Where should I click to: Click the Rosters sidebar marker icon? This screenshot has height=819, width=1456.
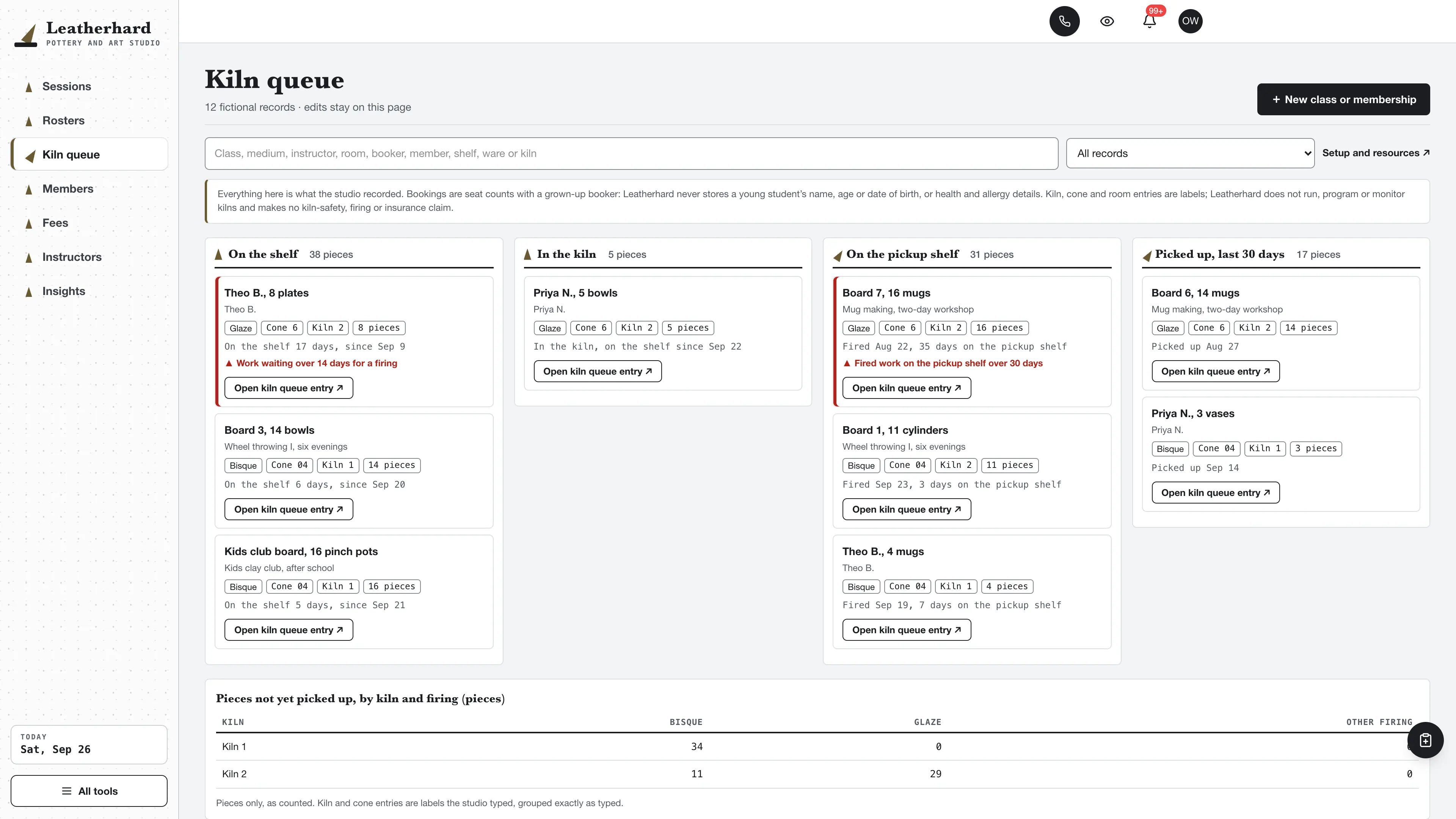pyautogui.click(x=29, y=121)
